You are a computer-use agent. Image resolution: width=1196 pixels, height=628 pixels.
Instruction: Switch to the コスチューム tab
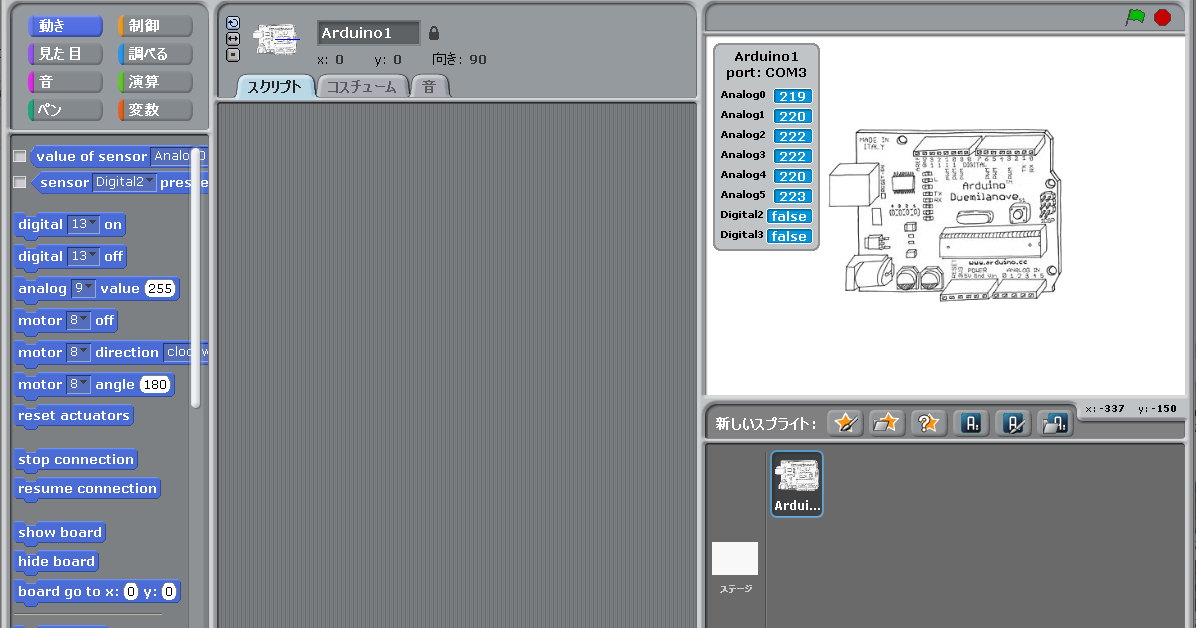362,86
